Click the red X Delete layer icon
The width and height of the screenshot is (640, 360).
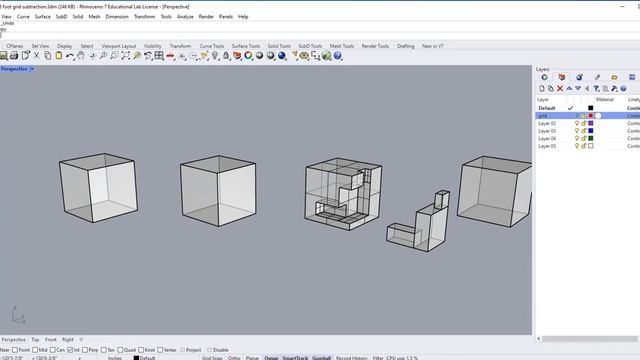click(560, 89)
